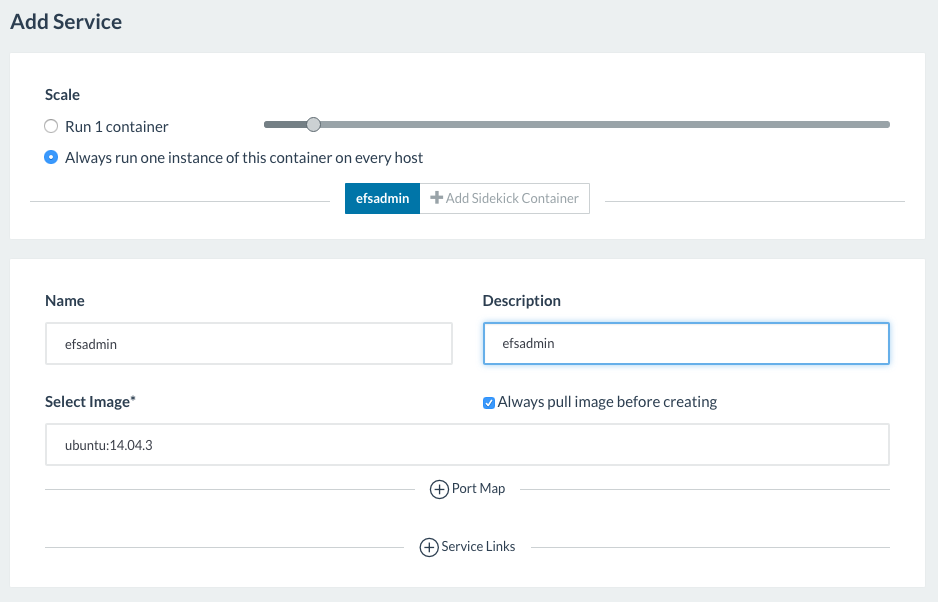
Task: Click the Add Service page heading
Action: [x=66, y=21]
